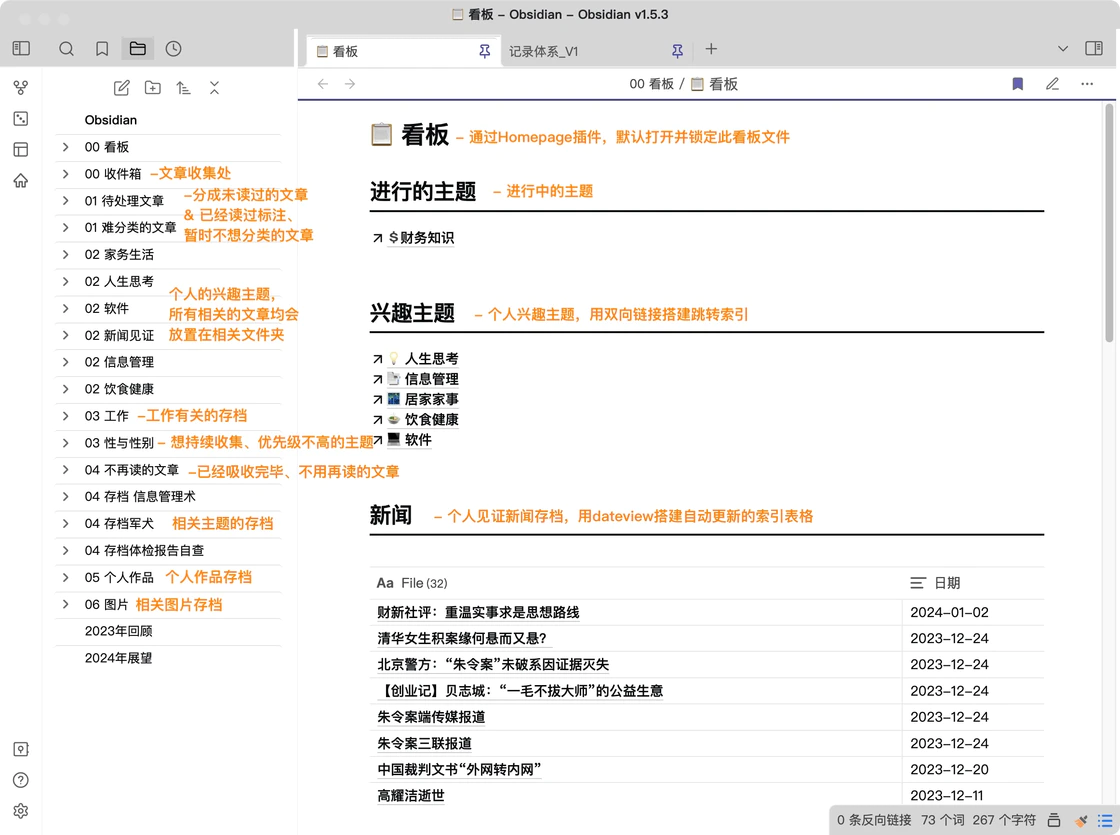Follow the 财务知识 link
Image resolution: width=1120 pixels, height=835 pixels.
coord(421,238)
